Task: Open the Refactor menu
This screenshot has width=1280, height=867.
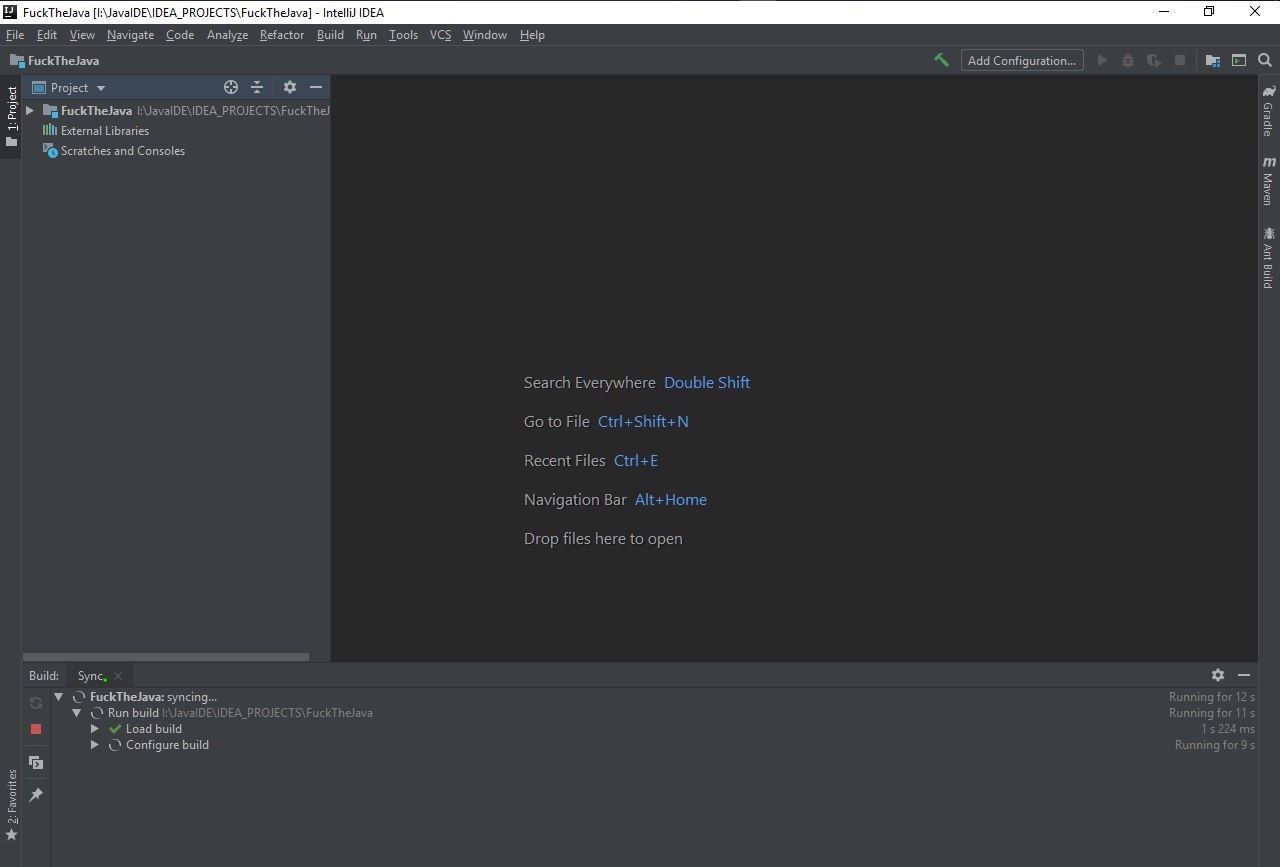Action: coord(282,35)
